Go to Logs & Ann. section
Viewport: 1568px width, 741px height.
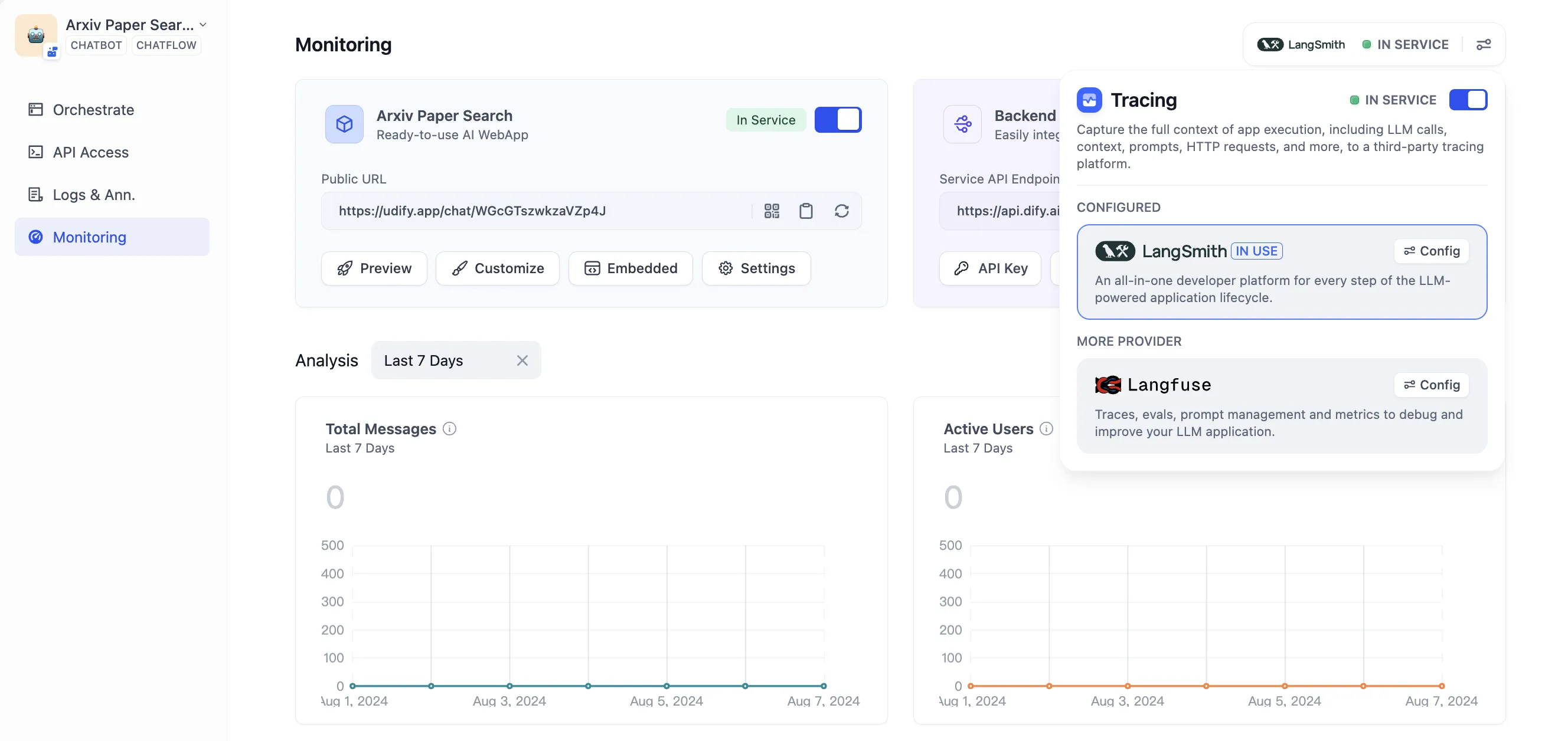(x=94, y=195)
